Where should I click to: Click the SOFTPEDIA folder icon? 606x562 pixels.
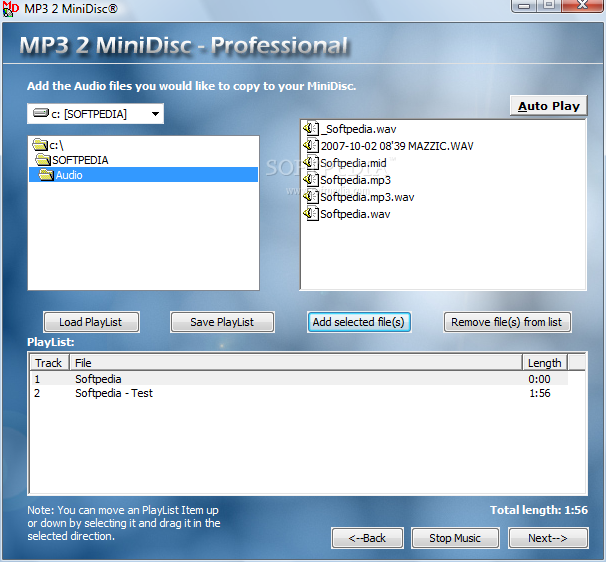tap(43, 159)
